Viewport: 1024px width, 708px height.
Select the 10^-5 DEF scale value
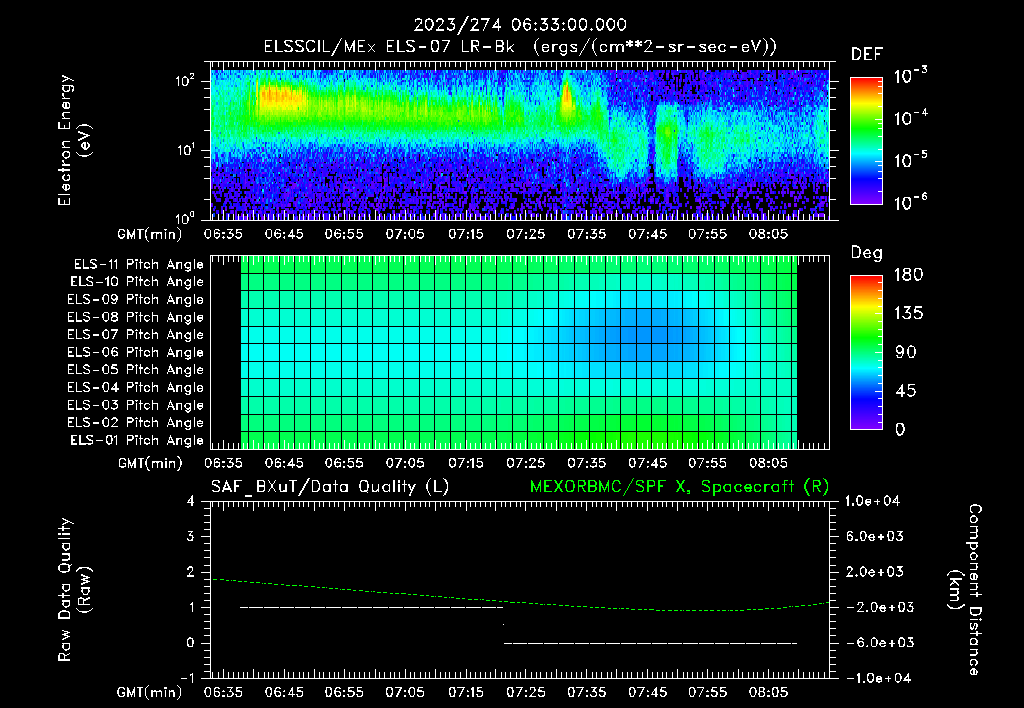[910, 159]
